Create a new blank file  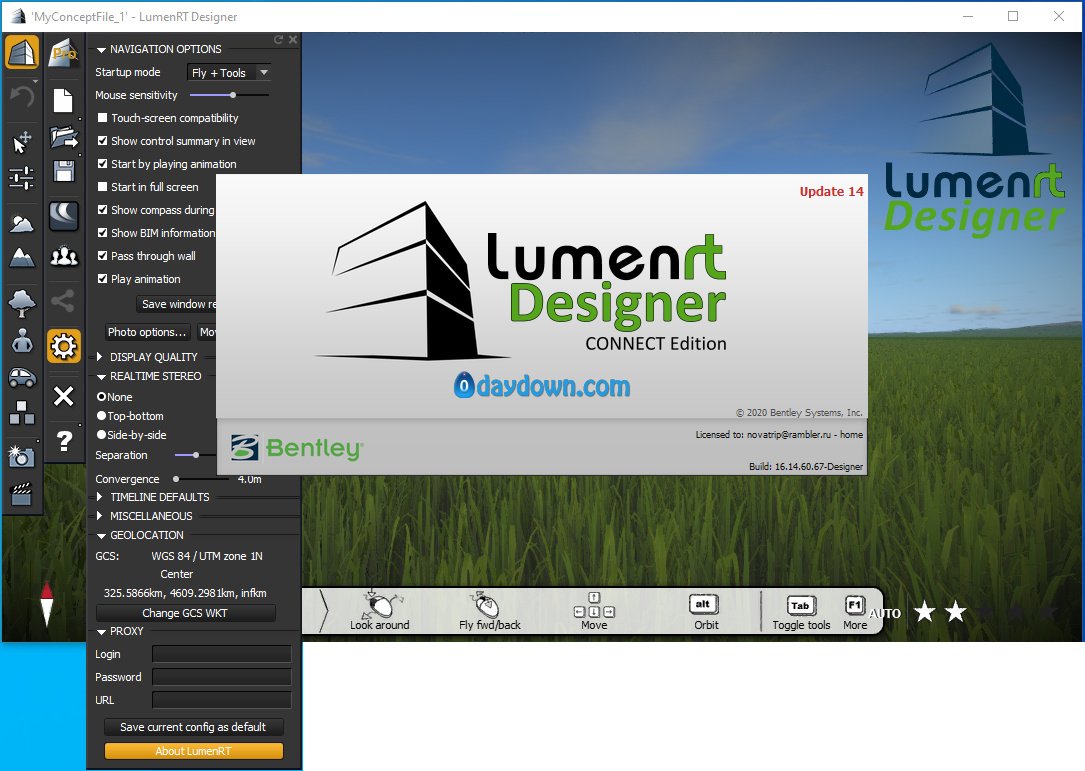click(x=64, y=100)
